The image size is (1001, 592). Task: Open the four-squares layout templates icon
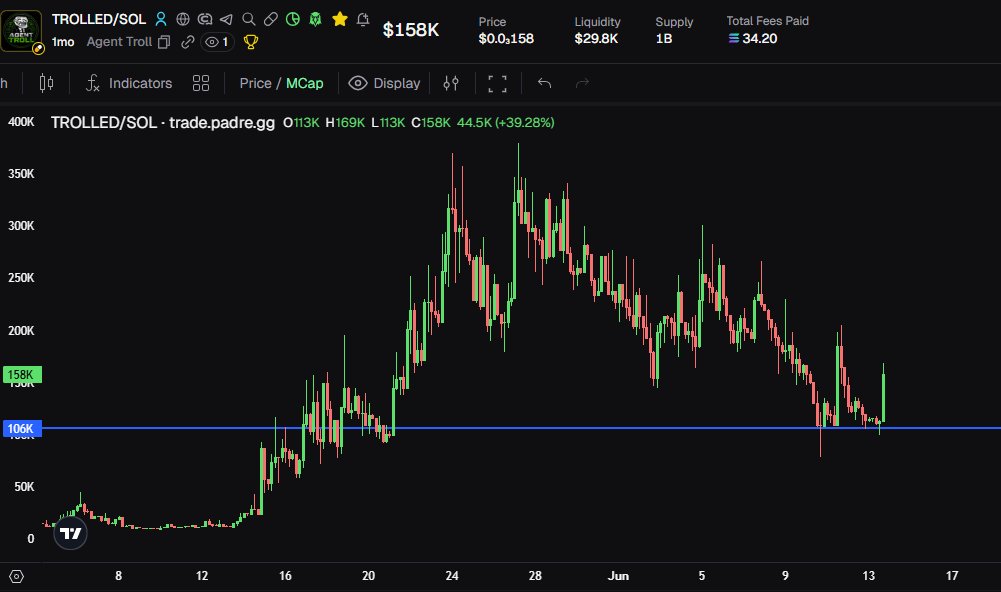(x=200, y=83)
